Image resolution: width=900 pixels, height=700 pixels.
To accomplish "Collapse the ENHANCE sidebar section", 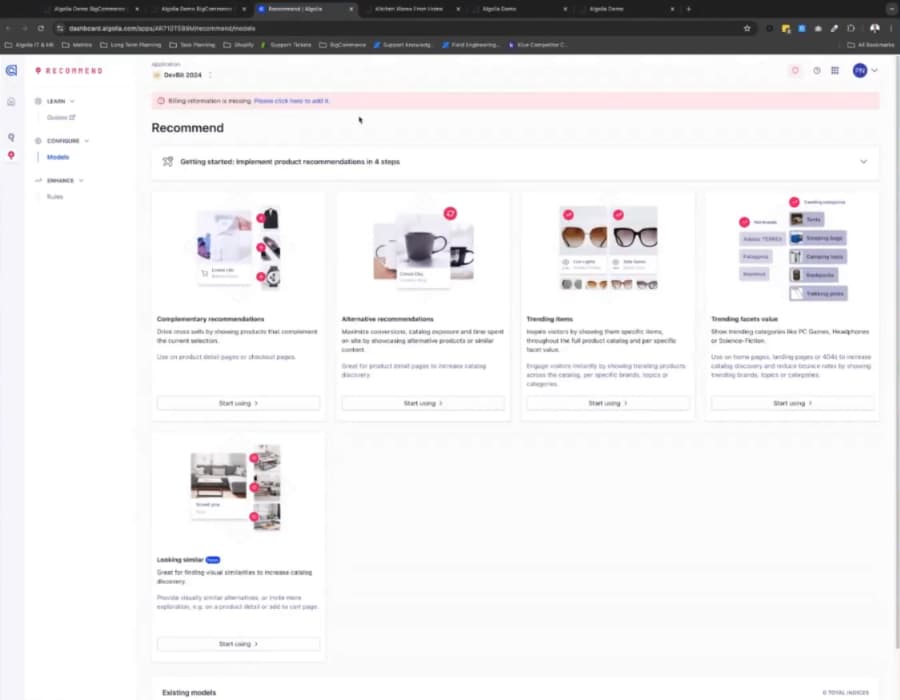I will pyautogui.click(x=60, y=180).
